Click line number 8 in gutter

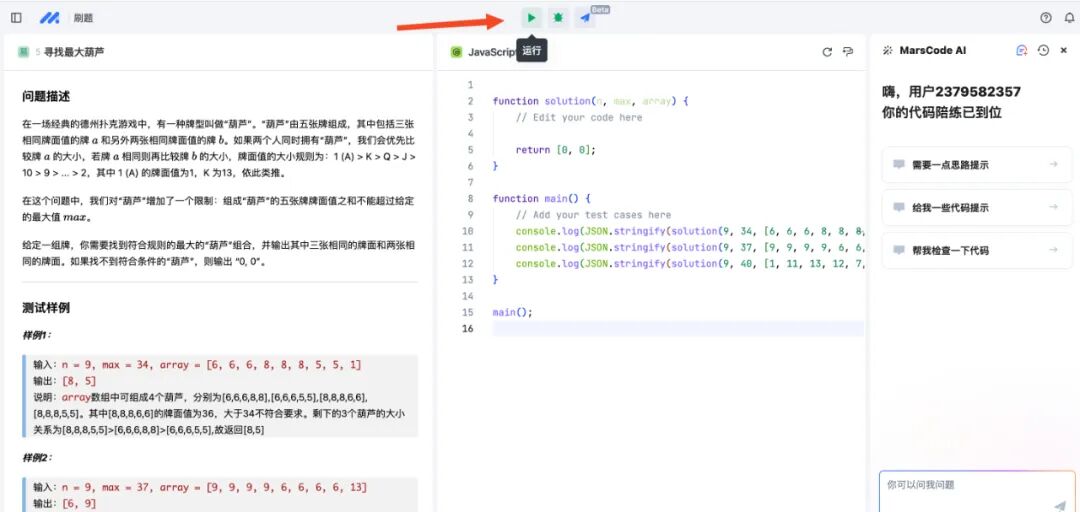point(470,198)
